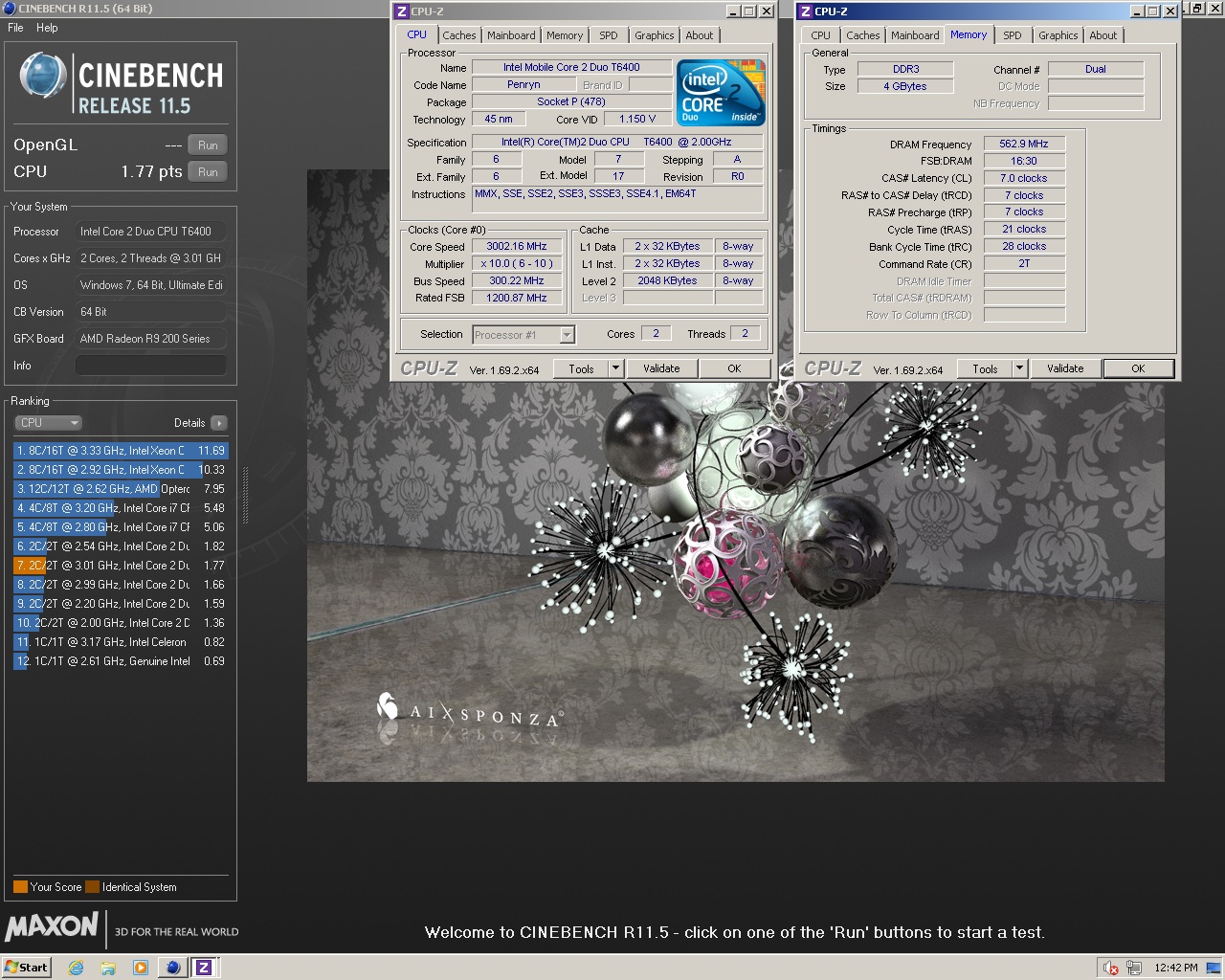Click the Info input field
Image resolution: width=1225 pixels, height=980 pixels.
pos(151,366)
